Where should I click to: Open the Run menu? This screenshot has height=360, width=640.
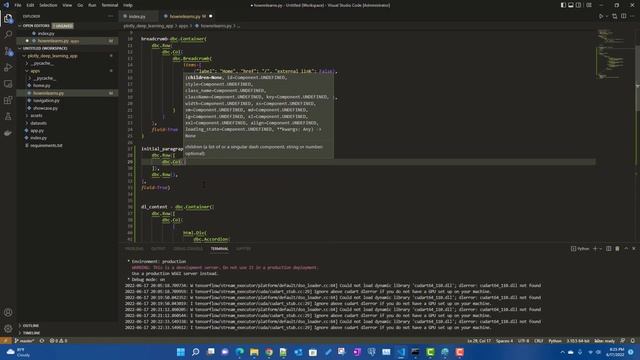point(92,5)
